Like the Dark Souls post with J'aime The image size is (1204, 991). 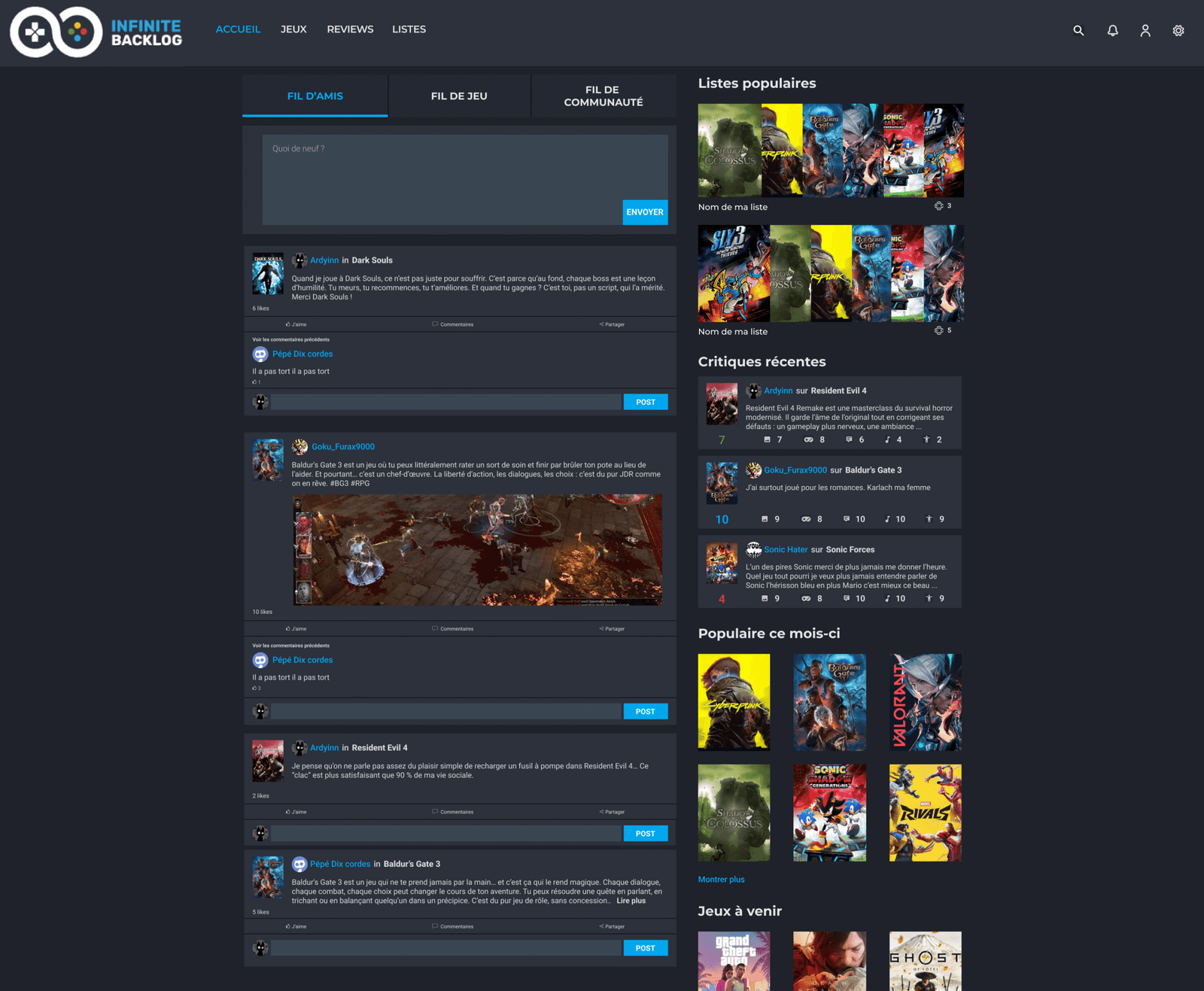click(x=296, y=324)
